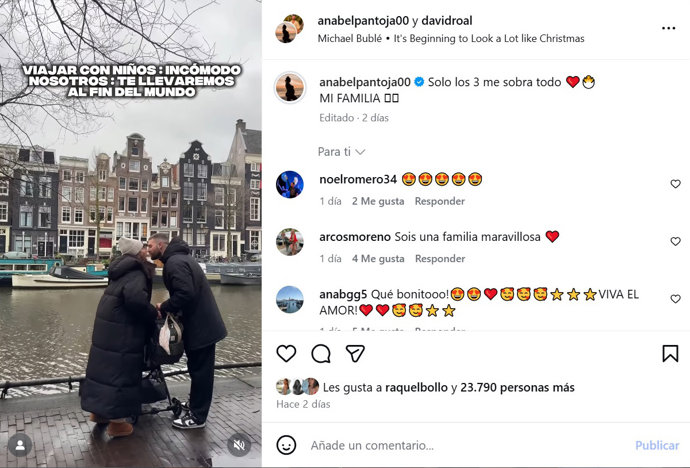View likes on arcosmoreno's comment
690x468 pixels.
point(378,259)
